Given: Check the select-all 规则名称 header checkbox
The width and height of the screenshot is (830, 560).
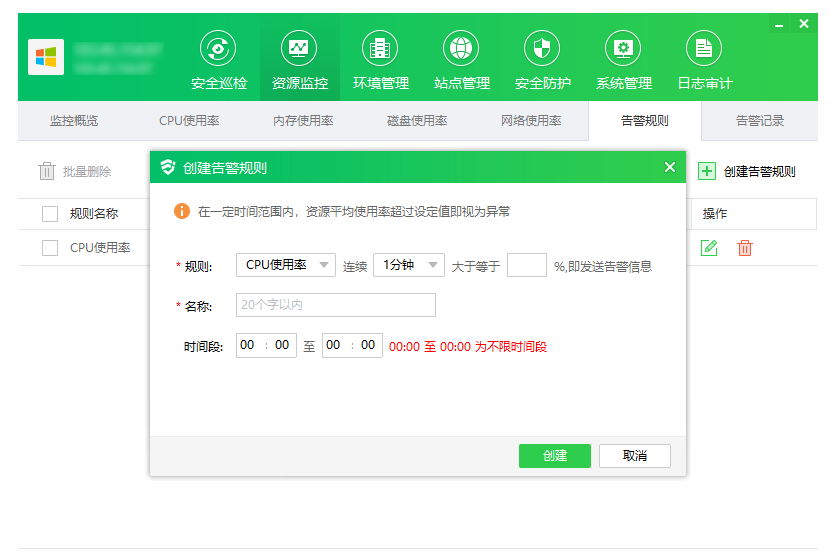Looking at the screenshot, I should coord(50,214).
